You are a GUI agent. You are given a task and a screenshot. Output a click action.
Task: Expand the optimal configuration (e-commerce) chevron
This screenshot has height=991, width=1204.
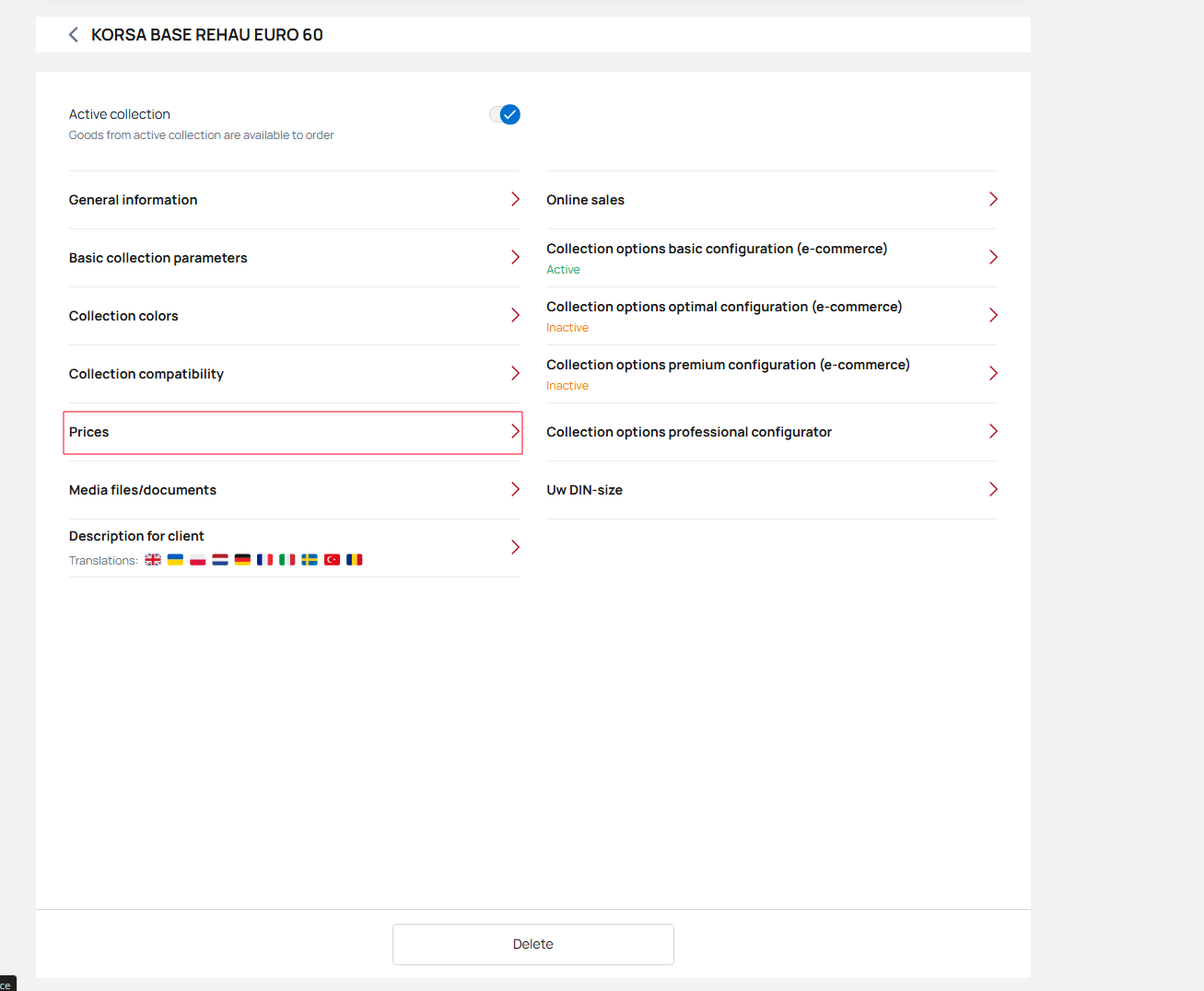point(993,316)
